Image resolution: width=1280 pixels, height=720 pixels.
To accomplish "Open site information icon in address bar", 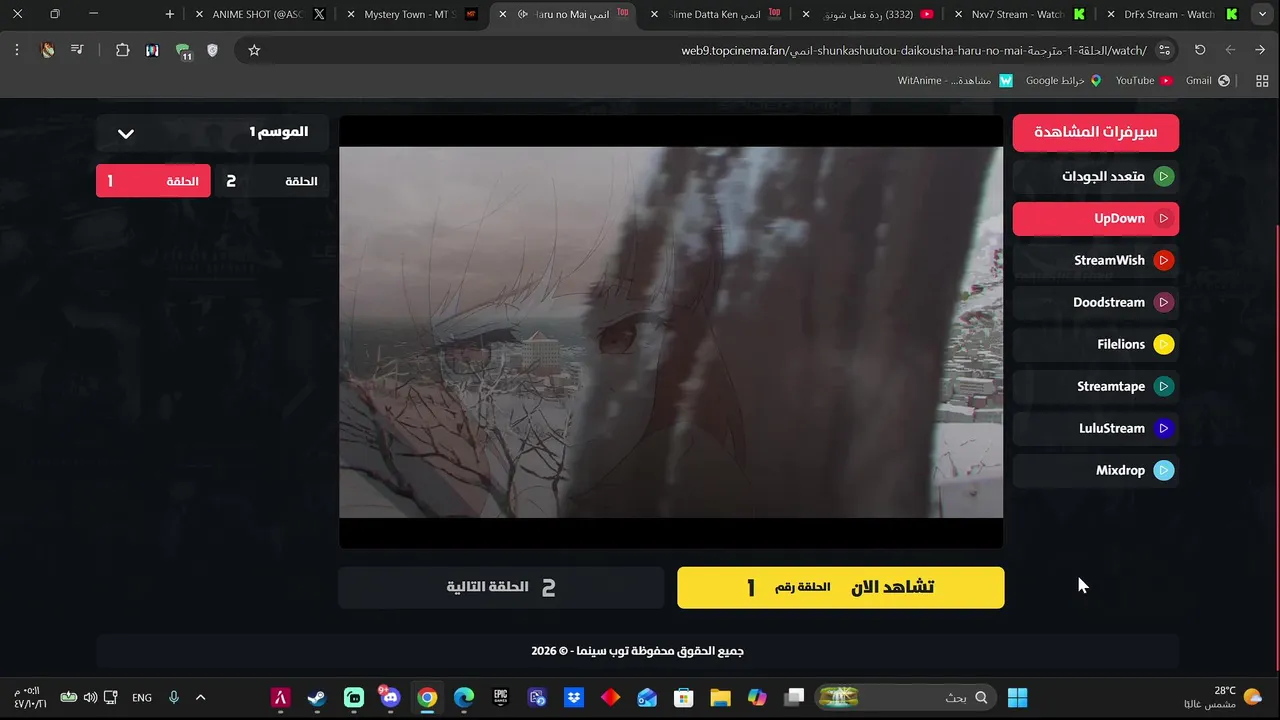I will click(x=1164, y=50).
